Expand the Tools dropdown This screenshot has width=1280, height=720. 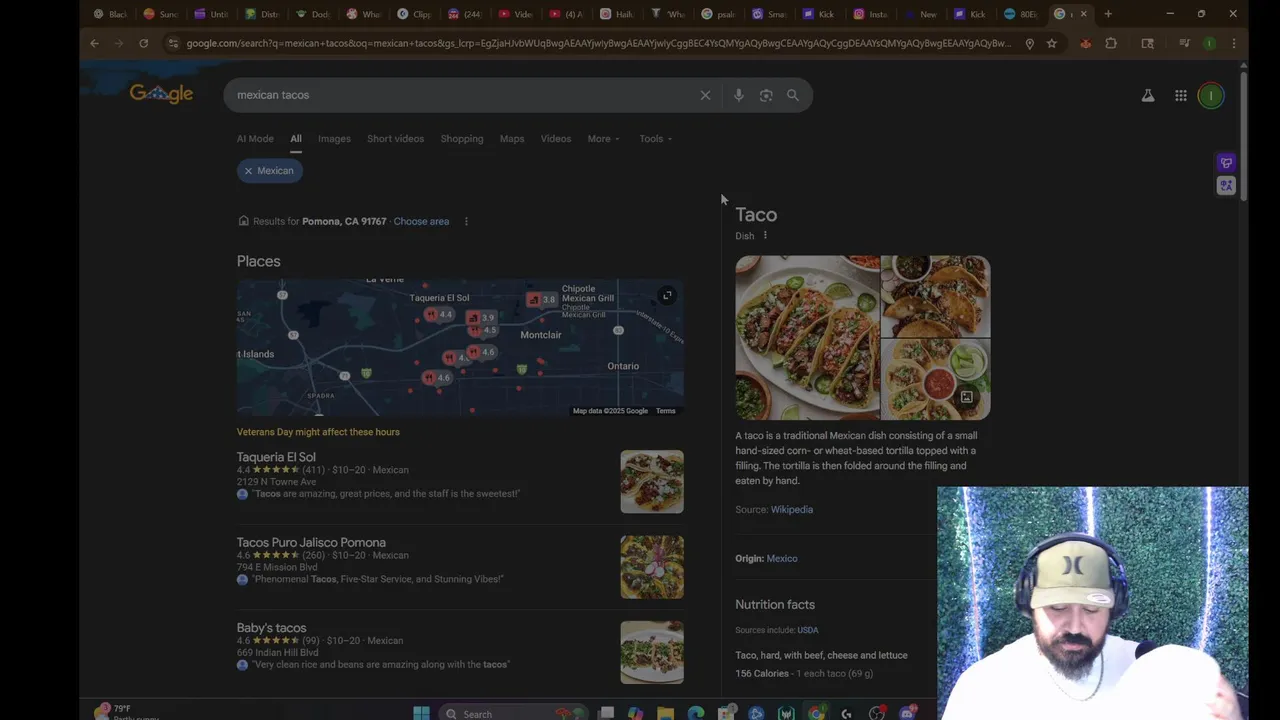coord(656,139)
